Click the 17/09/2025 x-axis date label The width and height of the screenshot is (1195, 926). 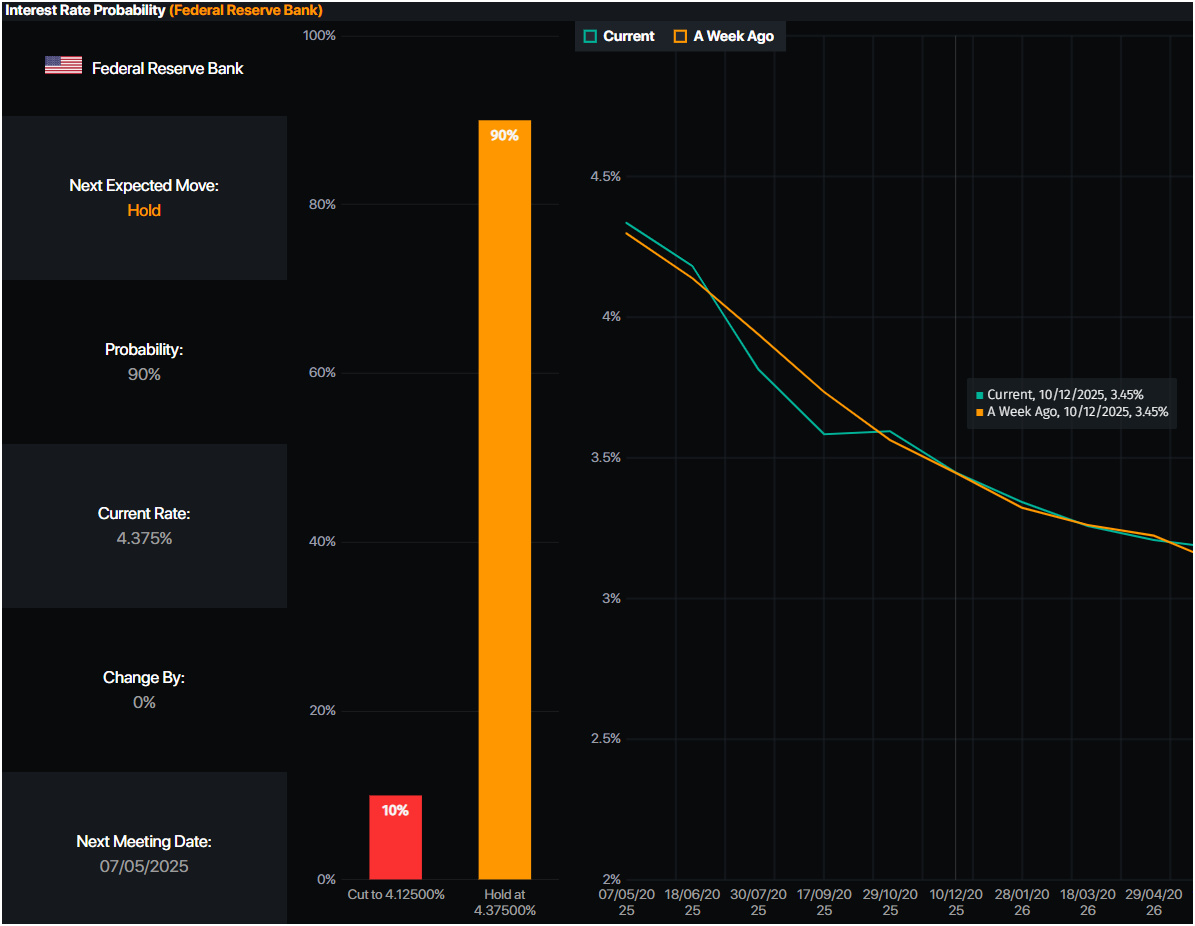pyautogui.click(x=824, y=902)
